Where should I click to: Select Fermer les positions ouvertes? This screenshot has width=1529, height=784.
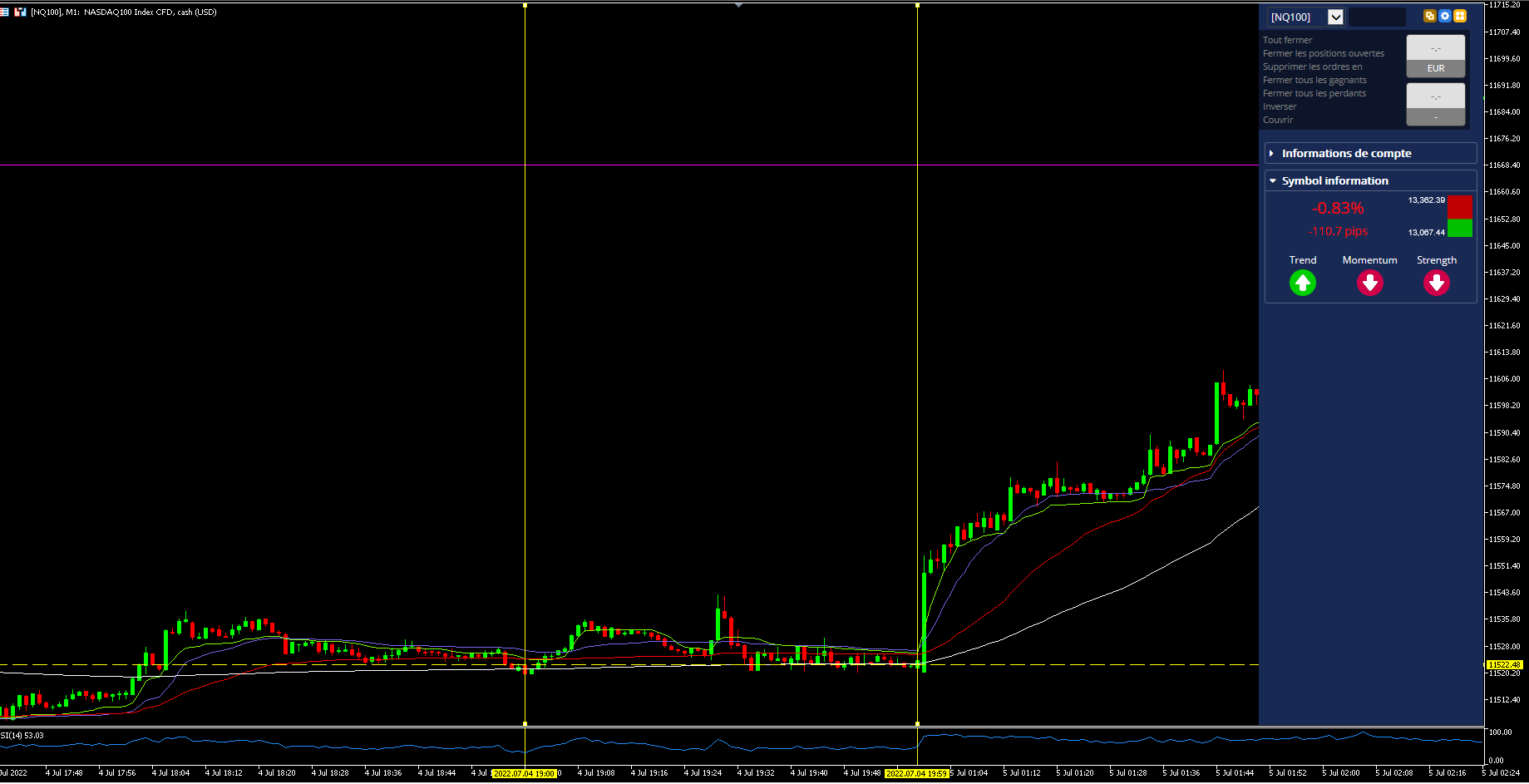[x=1324, y=53]
